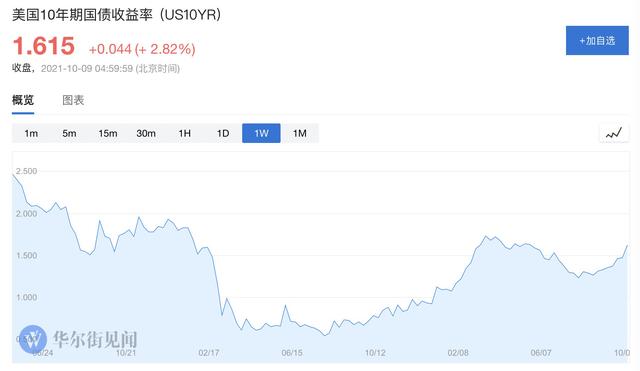640x371 pixels.
Task: Click the 02/08 date axis label
Action: (x=458, y=353)
